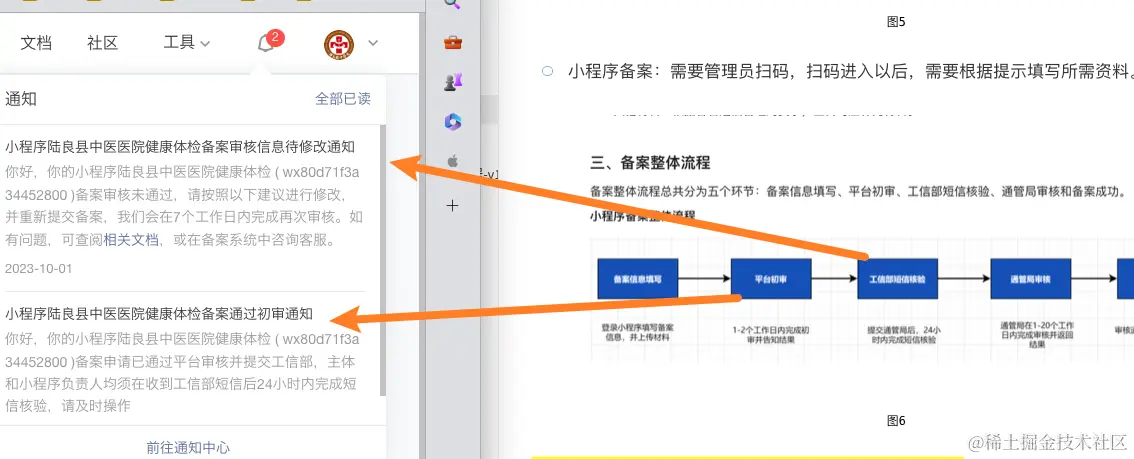The image size is (1134, 459).
Task: Open the Apple logo sidebar icon
Action: pyautogui.click(x=453, y=162)
